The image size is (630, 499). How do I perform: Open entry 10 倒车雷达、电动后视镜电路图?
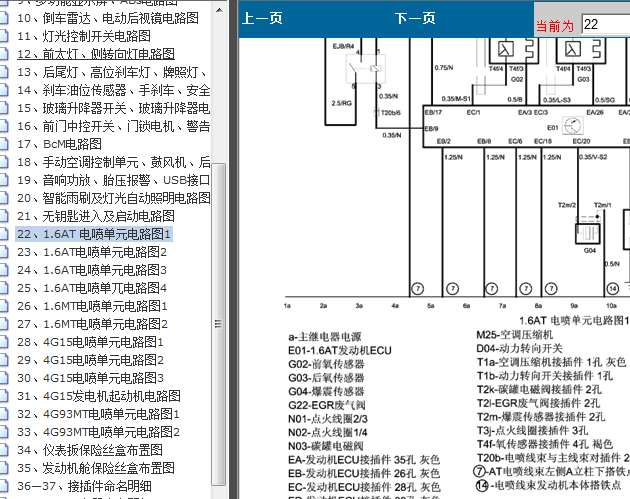108,18
